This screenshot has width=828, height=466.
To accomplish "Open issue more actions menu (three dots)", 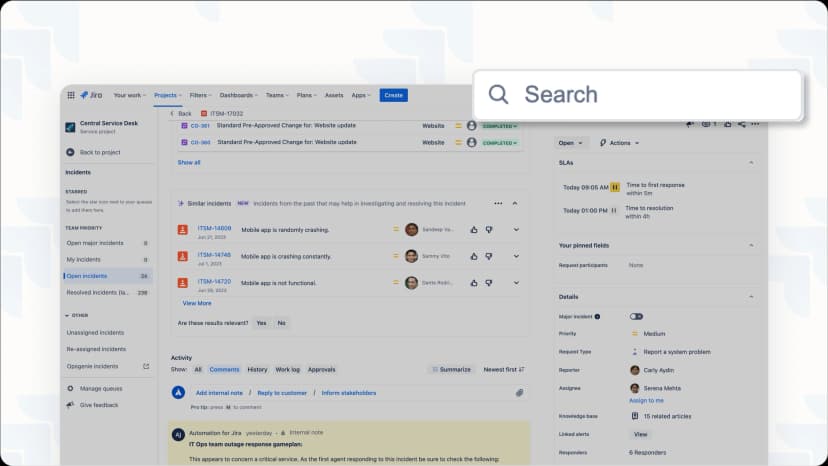I will [755, 124].
